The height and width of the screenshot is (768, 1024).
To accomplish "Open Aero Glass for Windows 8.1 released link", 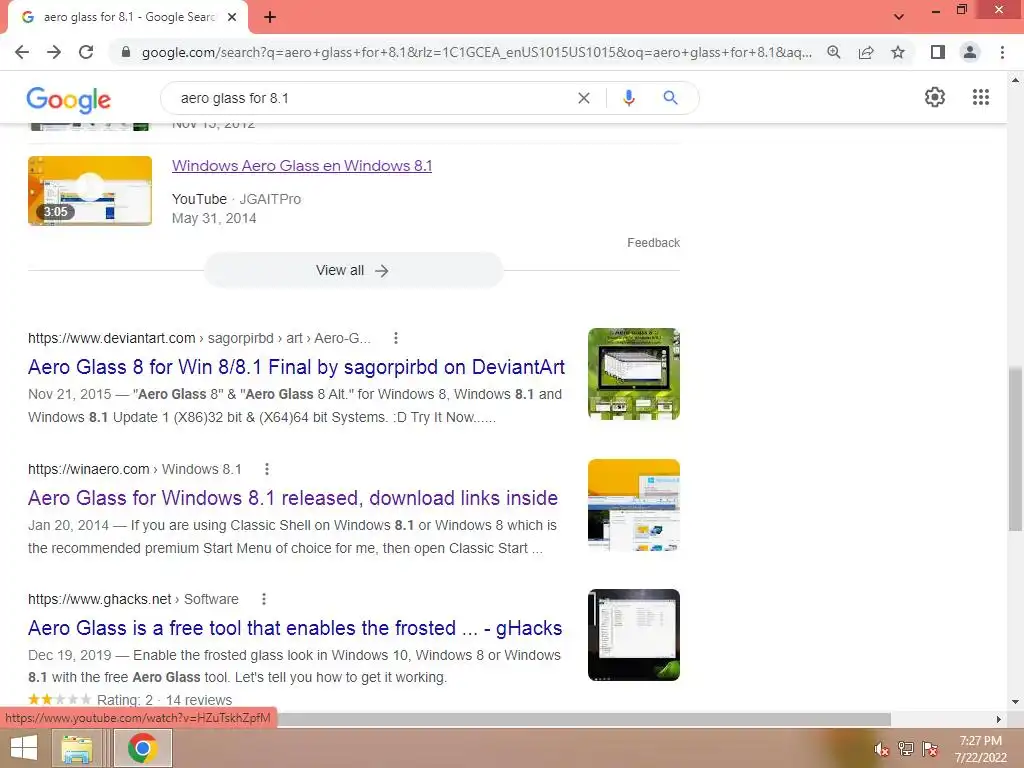I will (293, 498).
